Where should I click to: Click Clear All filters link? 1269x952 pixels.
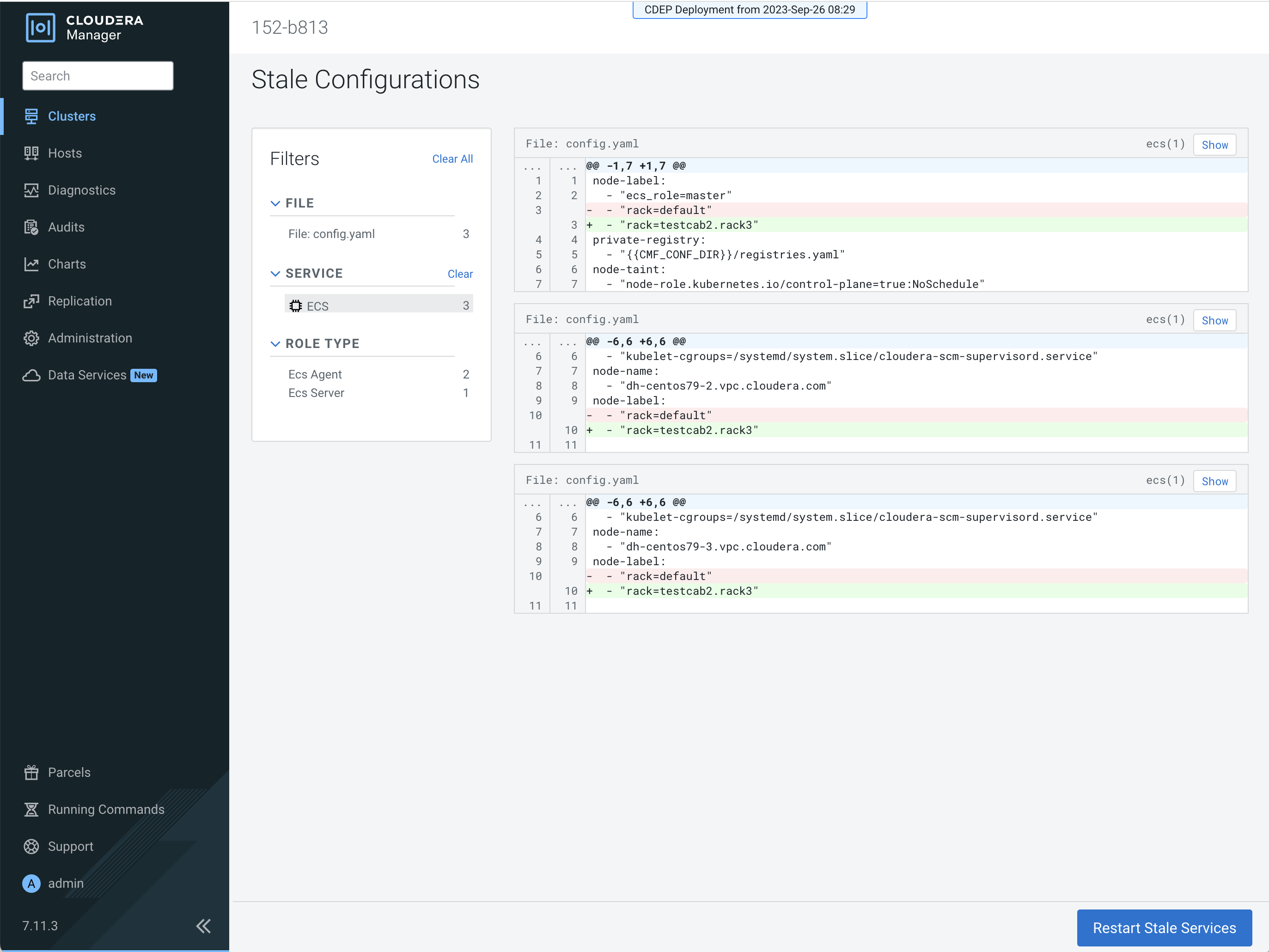452,159
